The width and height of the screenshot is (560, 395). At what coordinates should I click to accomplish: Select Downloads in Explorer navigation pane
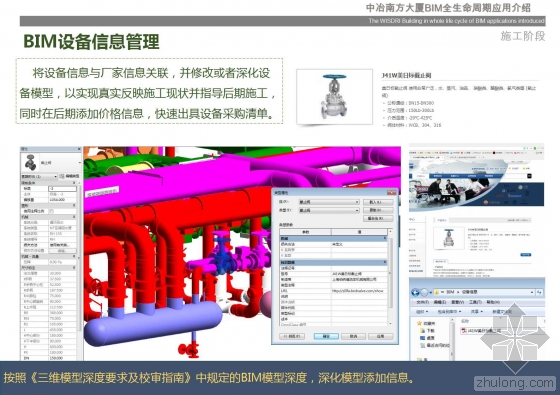point(427,331)
